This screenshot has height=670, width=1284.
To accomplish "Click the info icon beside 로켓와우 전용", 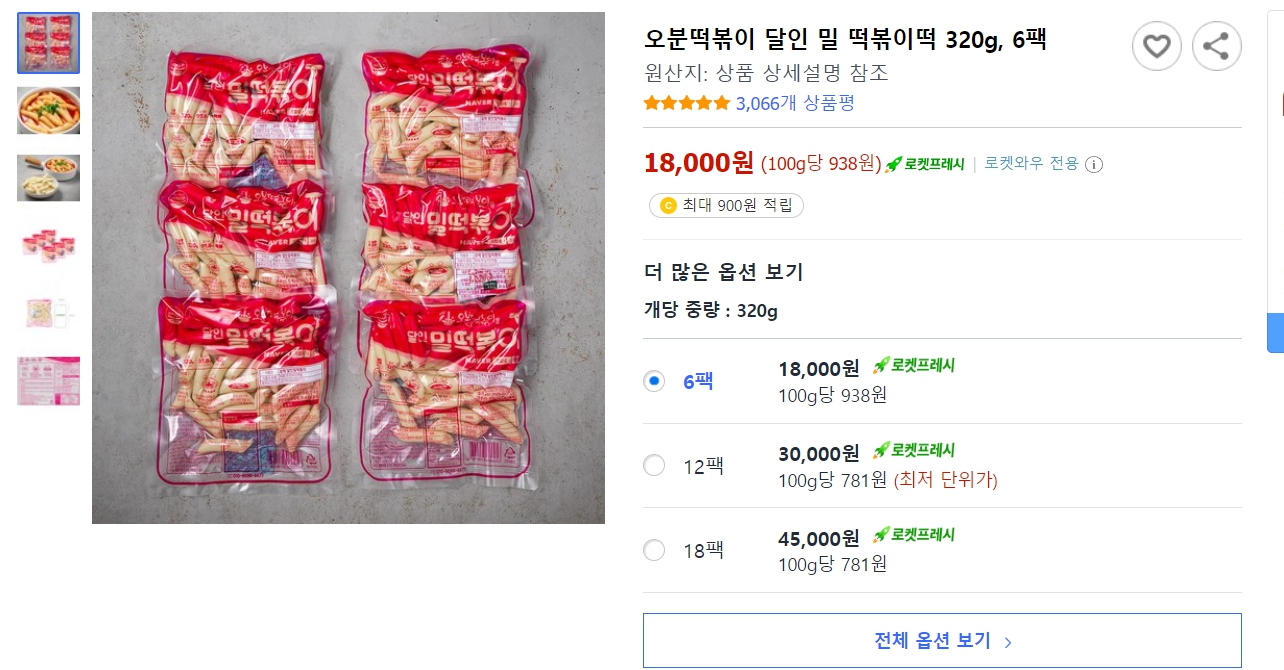I will tap(1094, 164).
